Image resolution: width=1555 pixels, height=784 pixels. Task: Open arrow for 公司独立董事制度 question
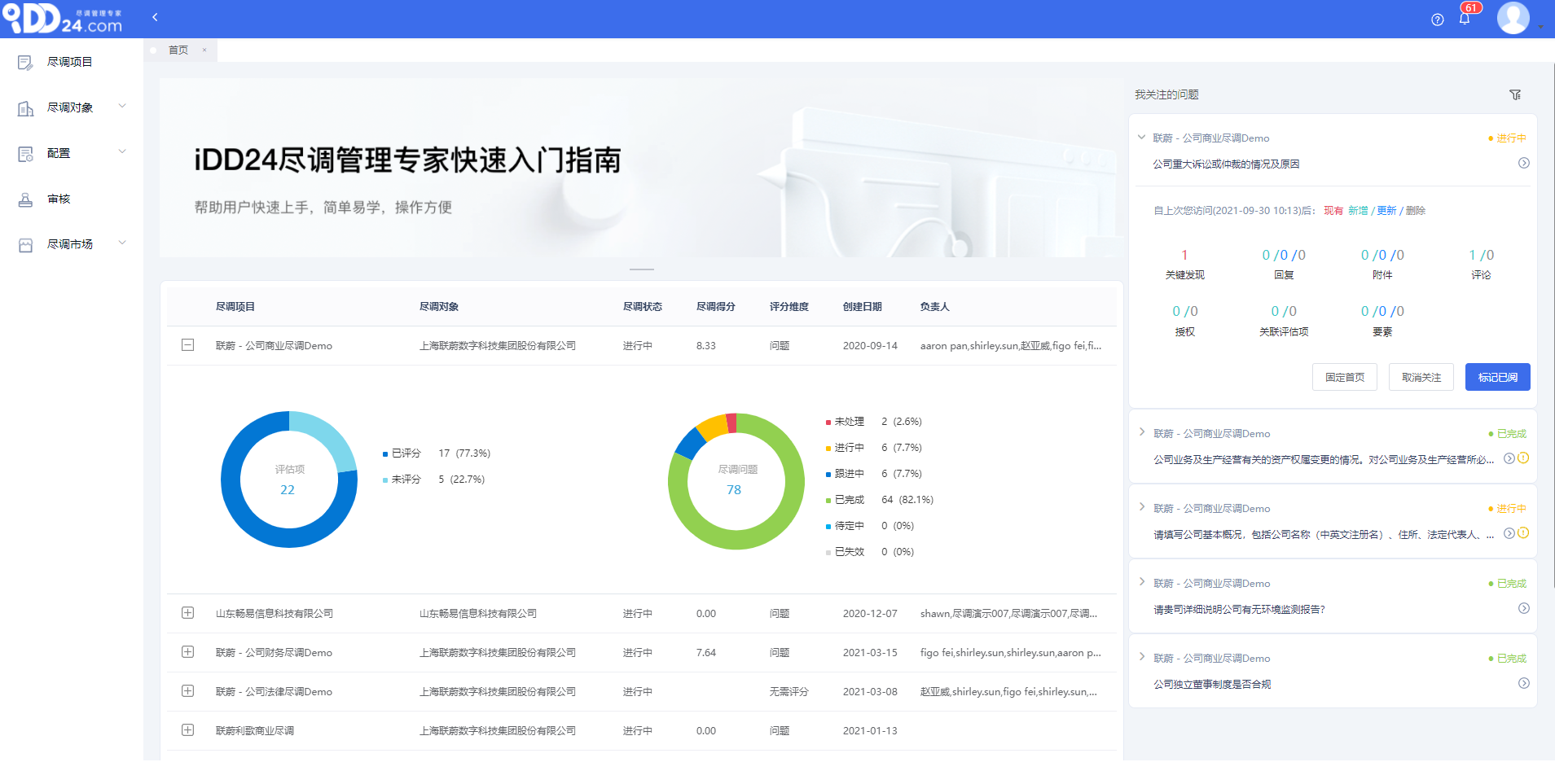(x=1524, y=683)
